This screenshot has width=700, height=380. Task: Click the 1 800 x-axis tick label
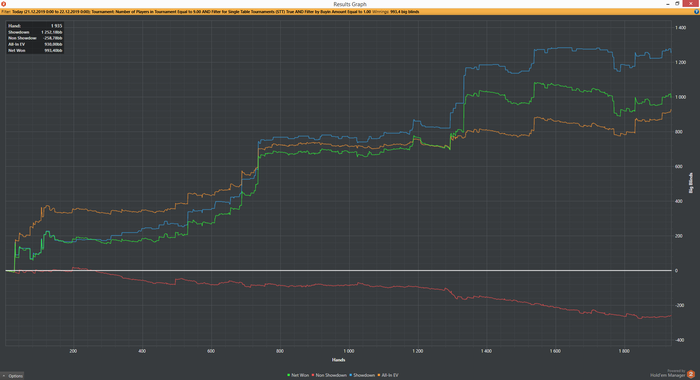pyautogui.click(x=624, y=351)
